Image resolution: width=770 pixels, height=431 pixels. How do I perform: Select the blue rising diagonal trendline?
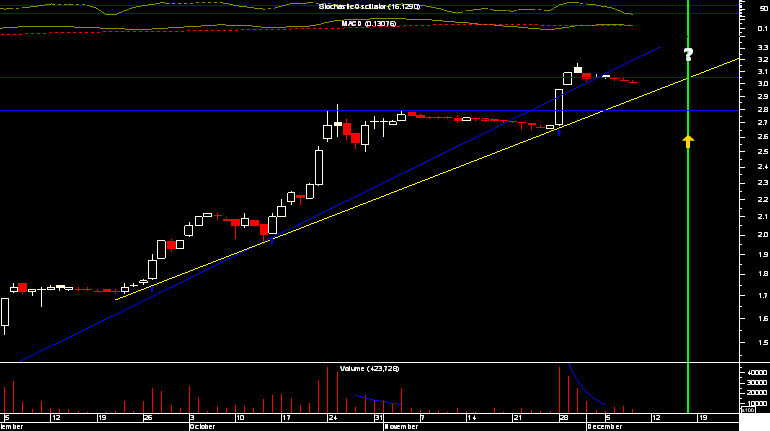(x=339, y=204)
